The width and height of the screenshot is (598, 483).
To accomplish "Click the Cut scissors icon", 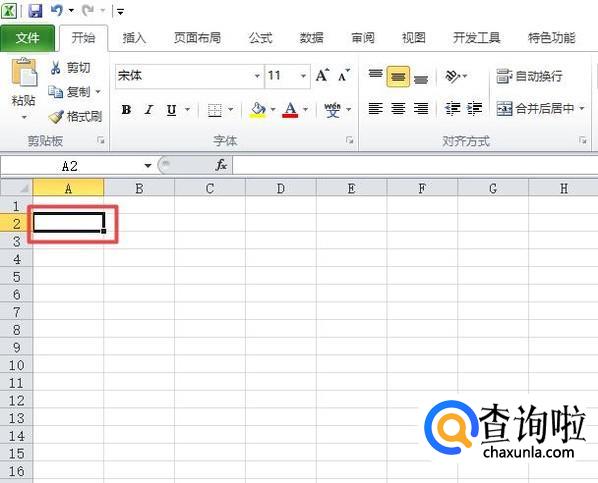I will click(x=55, y=68).
